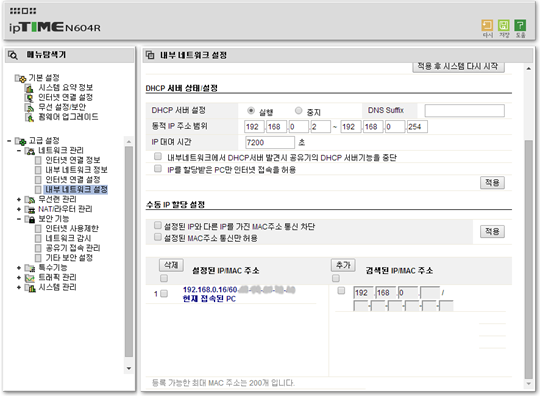Click the 내부 네트워크 설정 panel title icon

(150, 55)
